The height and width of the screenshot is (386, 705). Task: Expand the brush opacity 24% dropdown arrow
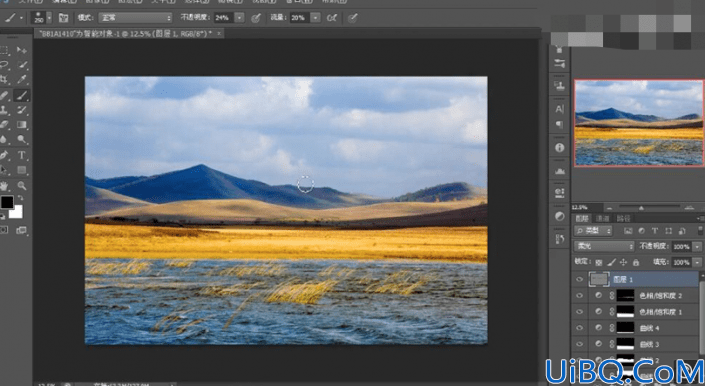(240, 18)
